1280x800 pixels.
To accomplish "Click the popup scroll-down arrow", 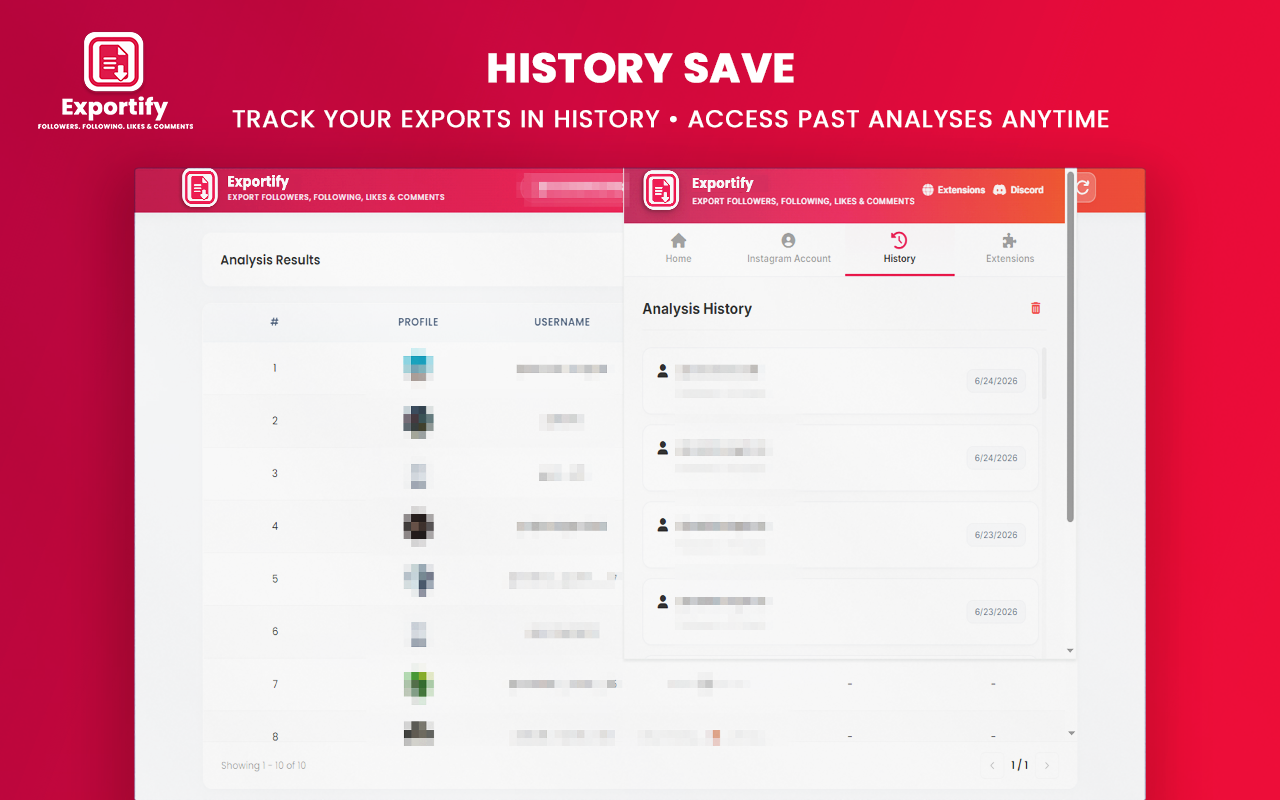I will coord(1070,651).
